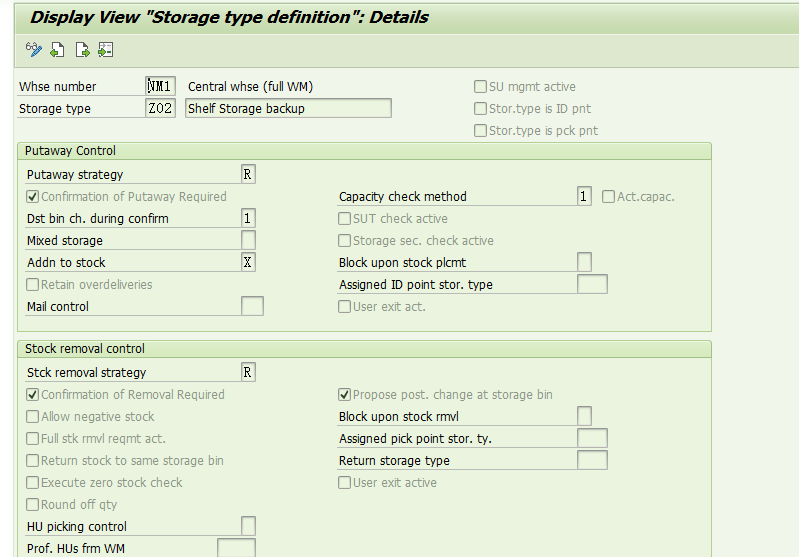Click the Stck removal strategy label
Image resolution: width=799 pixels, height=557 pixels.
click(87, 373)
